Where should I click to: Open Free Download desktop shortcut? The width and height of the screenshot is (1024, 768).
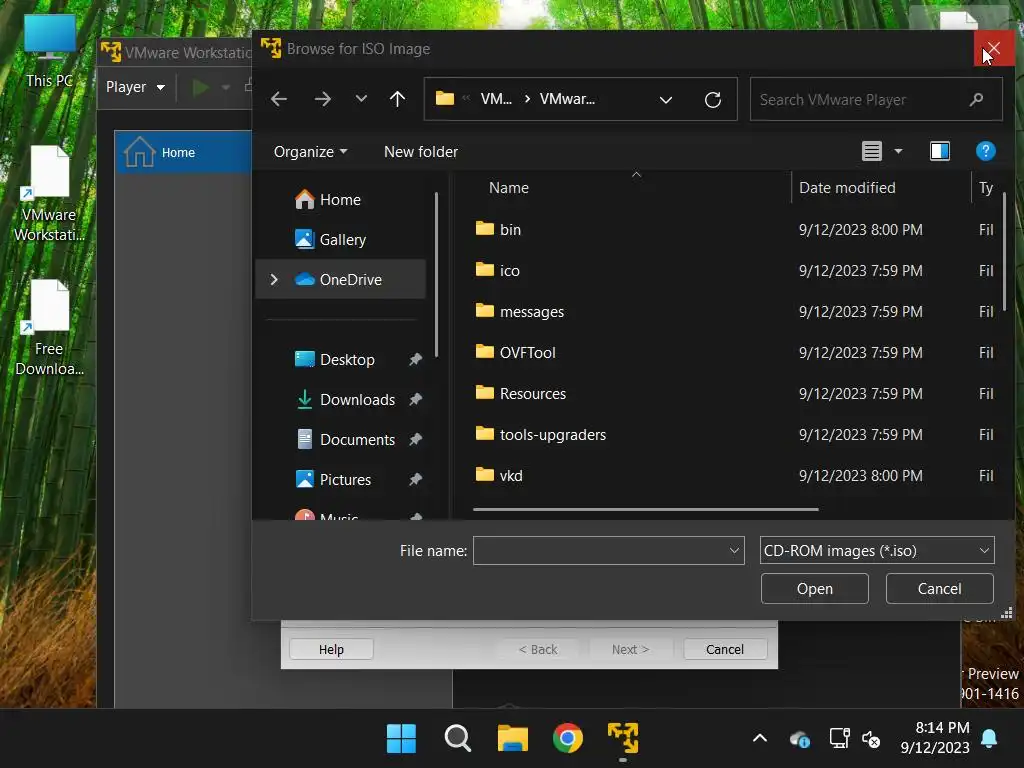49,328
